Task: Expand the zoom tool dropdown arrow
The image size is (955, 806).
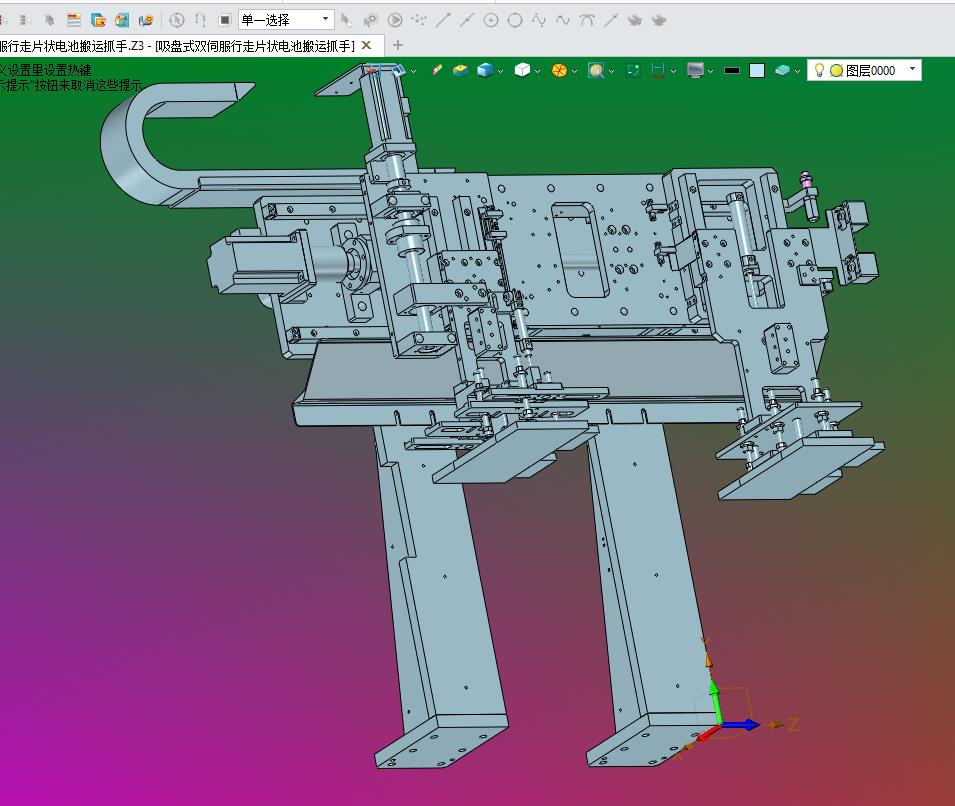Action: 611,71
